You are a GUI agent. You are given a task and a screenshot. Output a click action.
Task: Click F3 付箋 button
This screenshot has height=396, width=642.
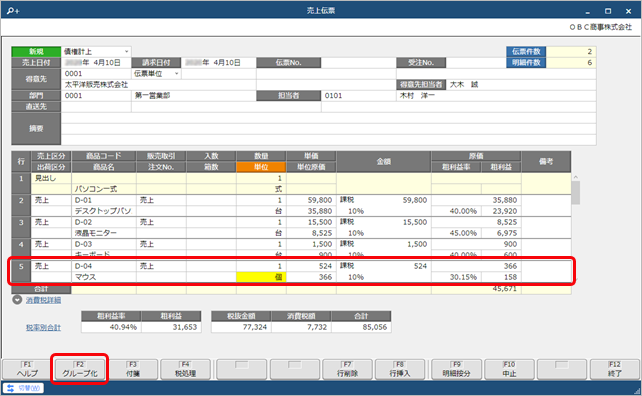click(133, 369)
